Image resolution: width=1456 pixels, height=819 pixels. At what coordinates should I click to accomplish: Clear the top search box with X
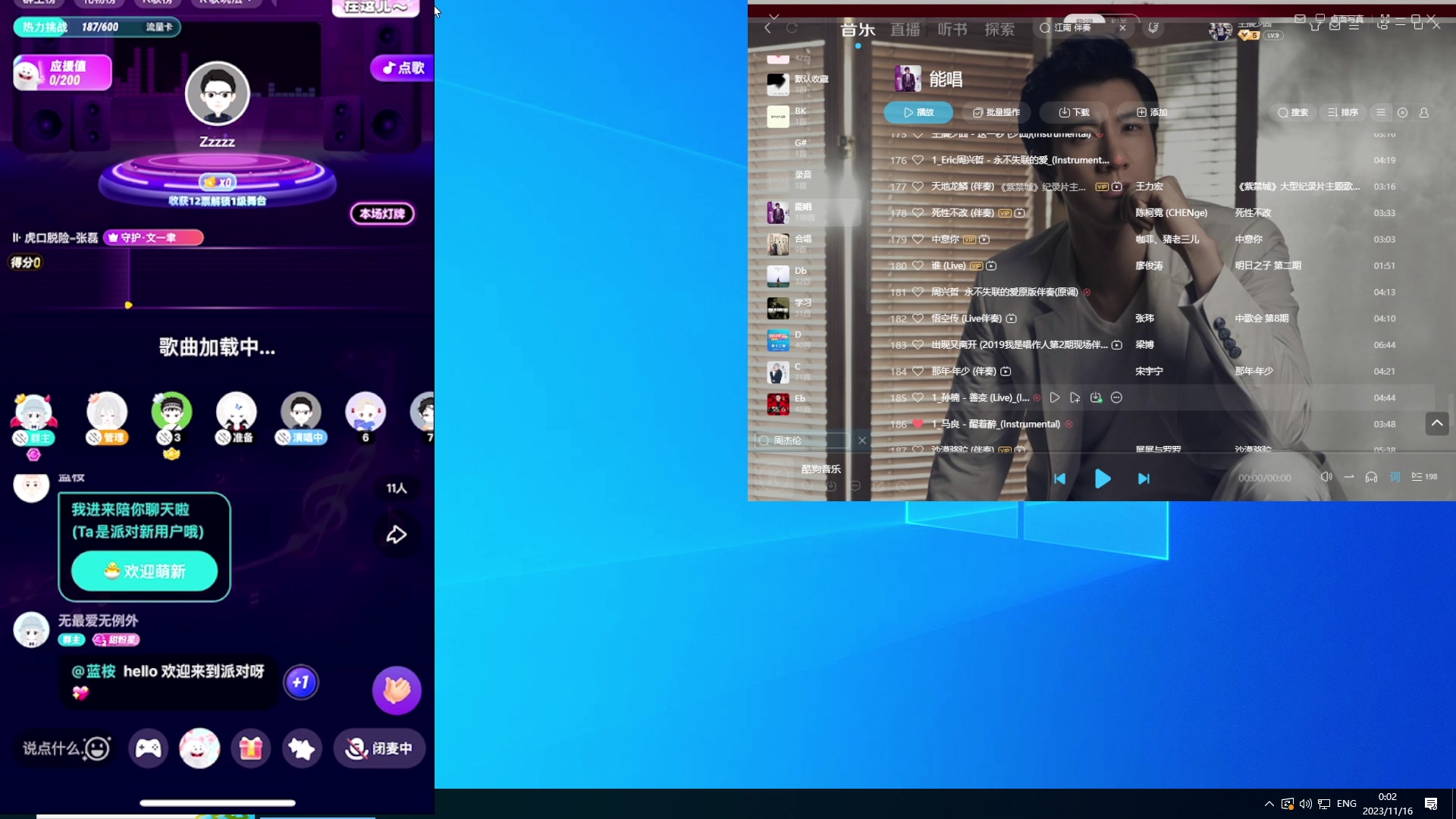coord(1122,28)
